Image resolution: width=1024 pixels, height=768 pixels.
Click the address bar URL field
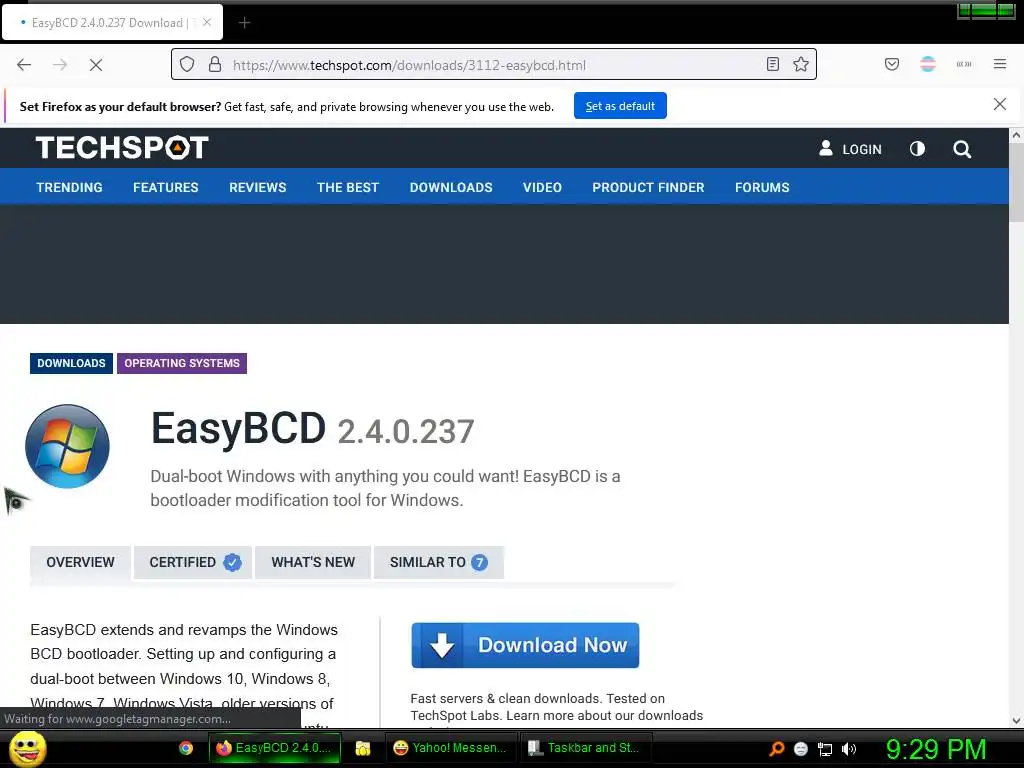point(494,65)
